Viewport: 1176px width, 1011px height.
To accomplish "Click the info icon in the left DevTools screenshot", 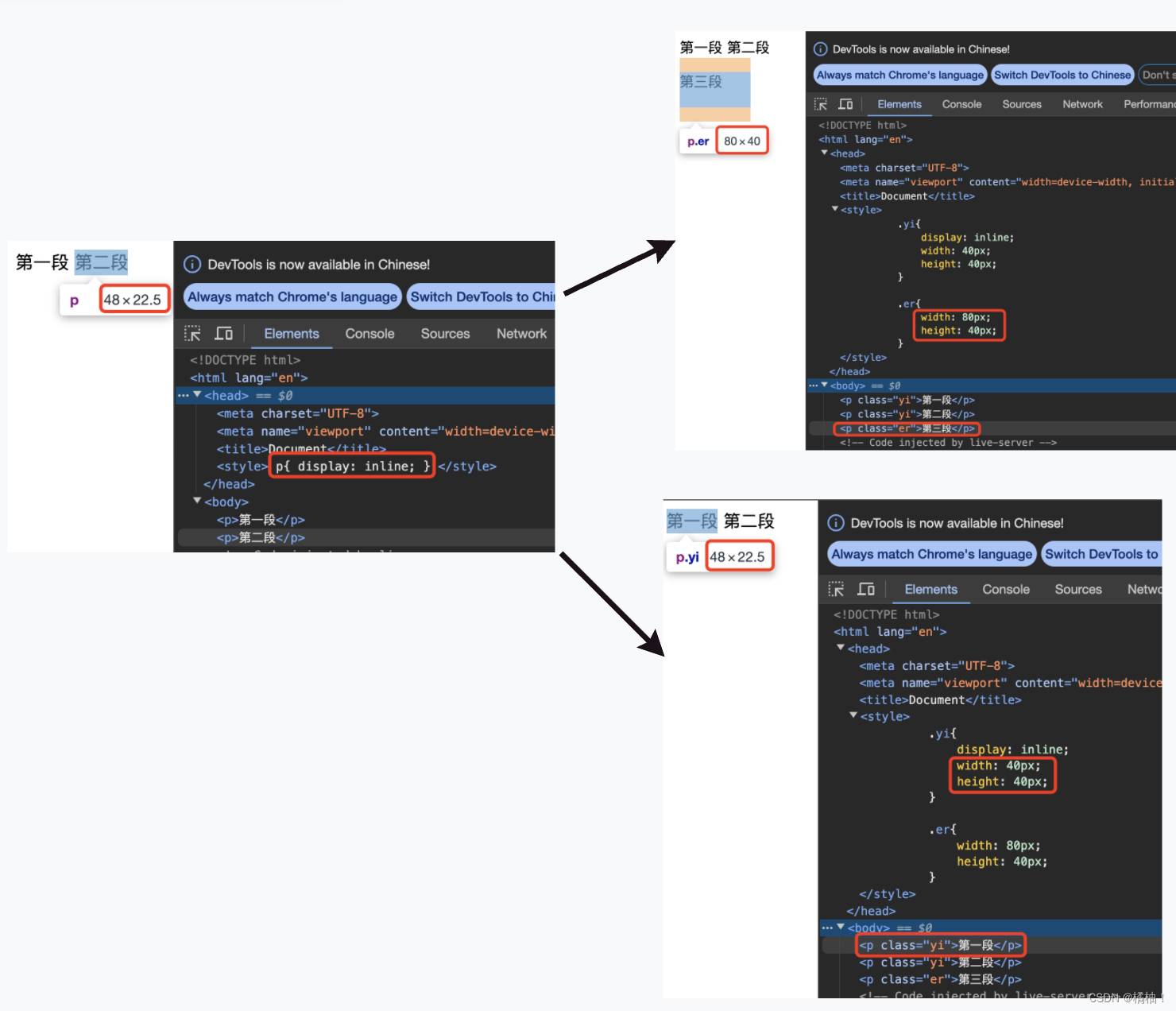I will click(x=192, y=265).
